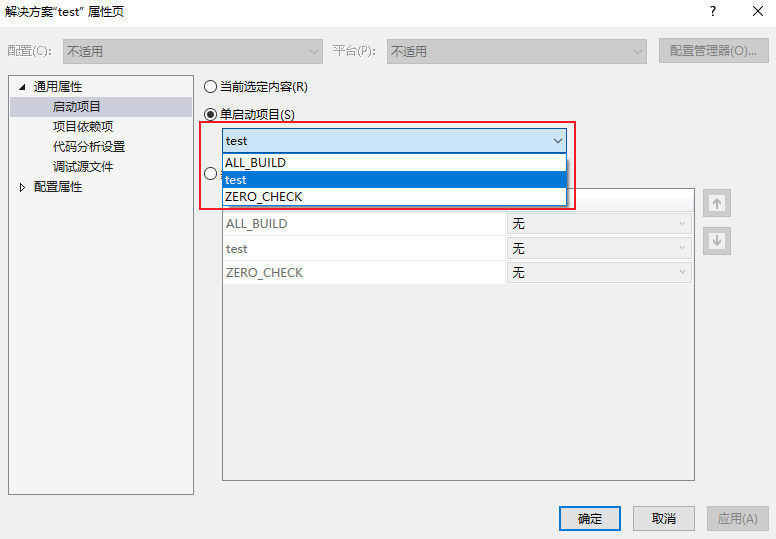Select 调试源文件 in the tree
The width and height of the screenshot is (776, 539).
(x=83, y=167)
